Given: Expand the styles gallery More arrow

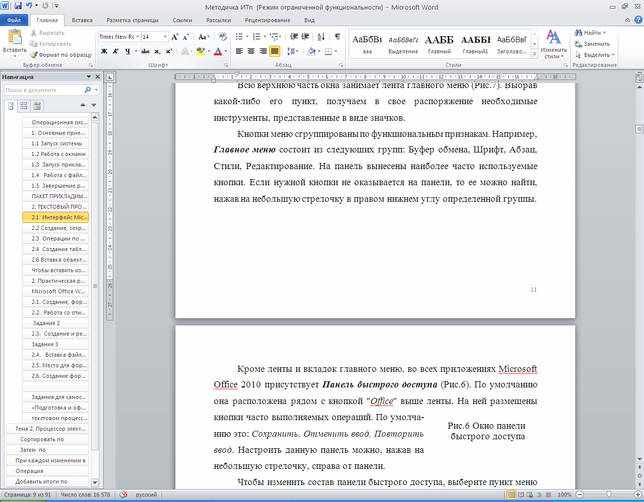Looking at the screenshot, I should tap(534, 54).
